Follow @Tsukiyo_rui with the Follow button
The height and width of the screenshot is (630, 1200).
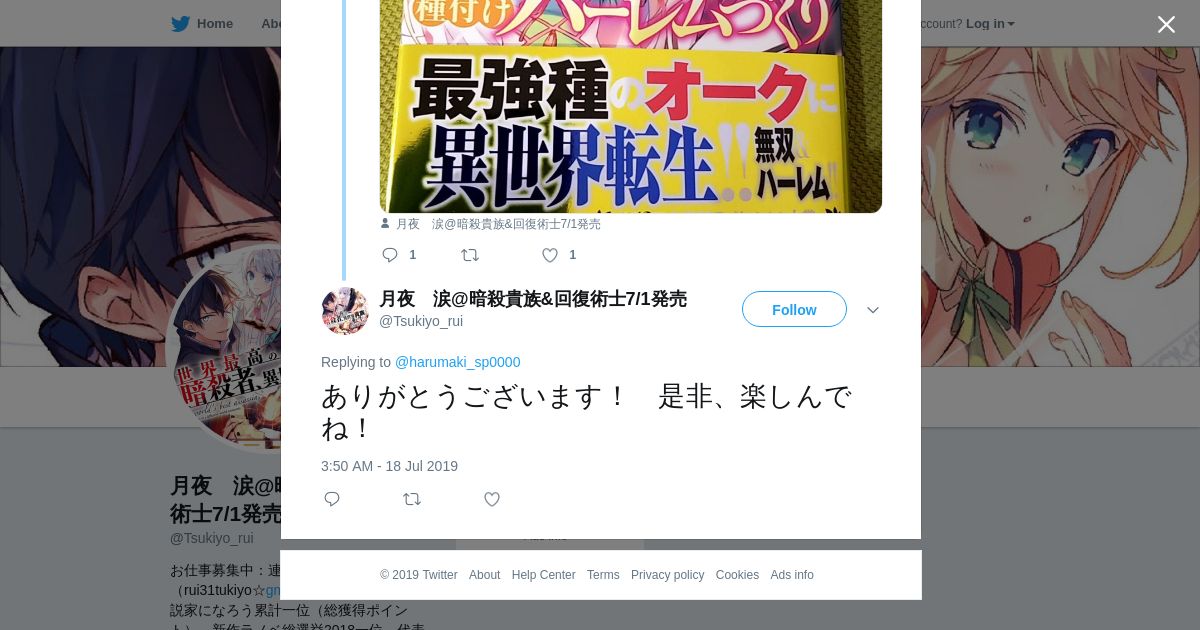(x=794, y=309)
